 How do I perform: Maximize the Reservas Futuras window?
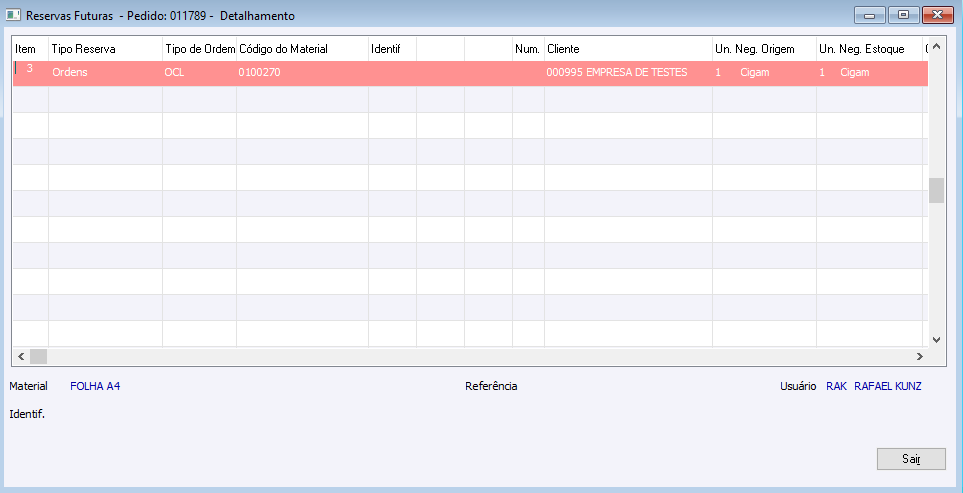click(903, 15)
